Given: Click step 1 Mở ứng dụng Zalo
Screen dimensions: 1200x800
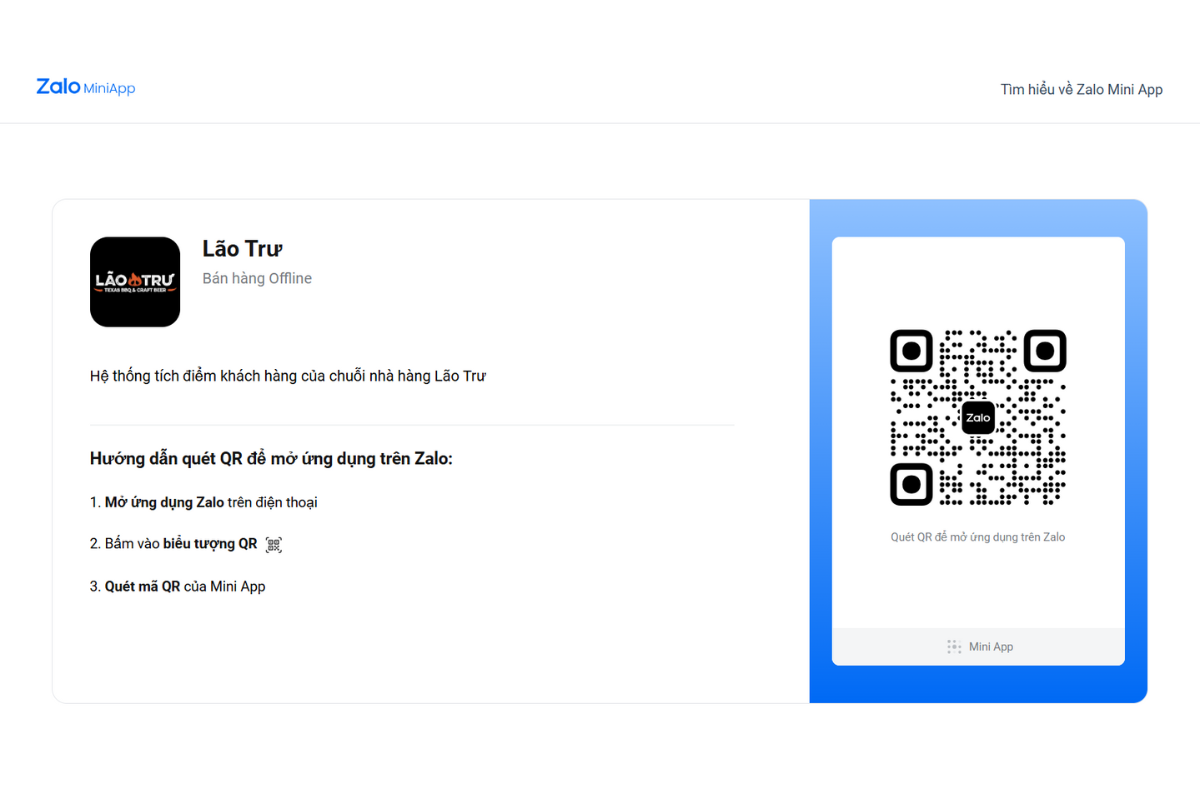Looking at the screenshot, I should point(204,502).
